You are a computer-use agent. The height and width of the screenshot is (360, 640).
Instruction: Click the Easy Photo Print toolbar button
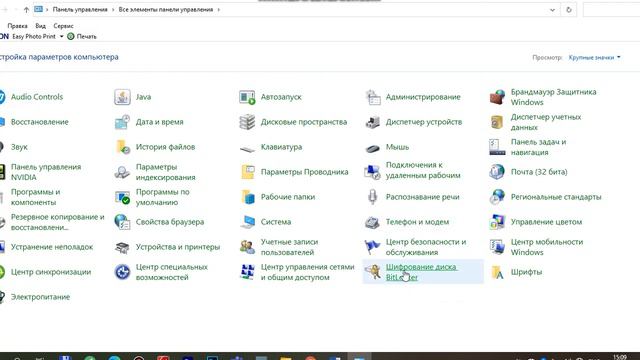(33, 36)
